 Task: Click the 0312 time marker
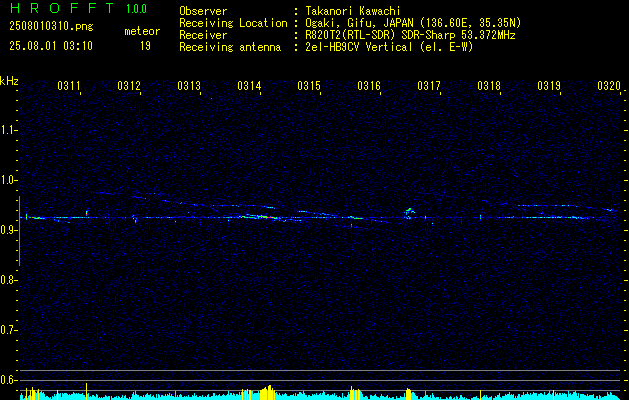coord(129,85)
